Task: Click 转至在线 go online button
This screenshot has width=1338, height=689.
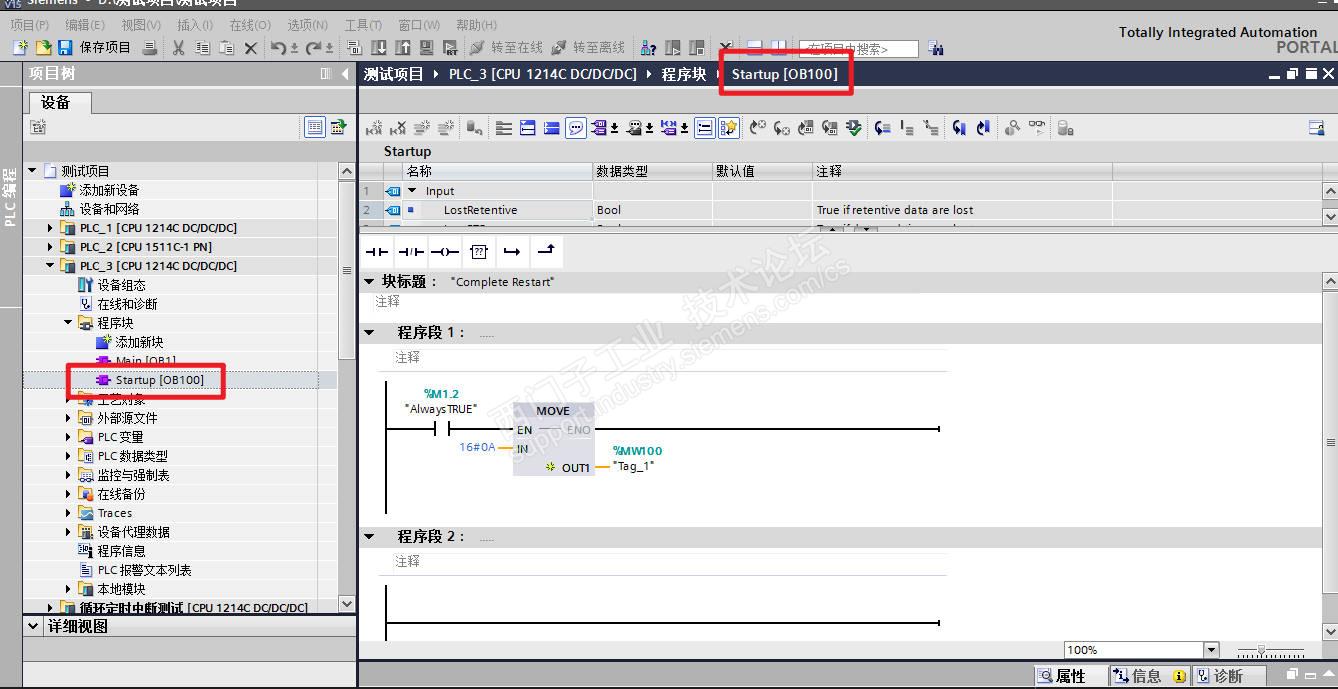Action: coord(506,47)
